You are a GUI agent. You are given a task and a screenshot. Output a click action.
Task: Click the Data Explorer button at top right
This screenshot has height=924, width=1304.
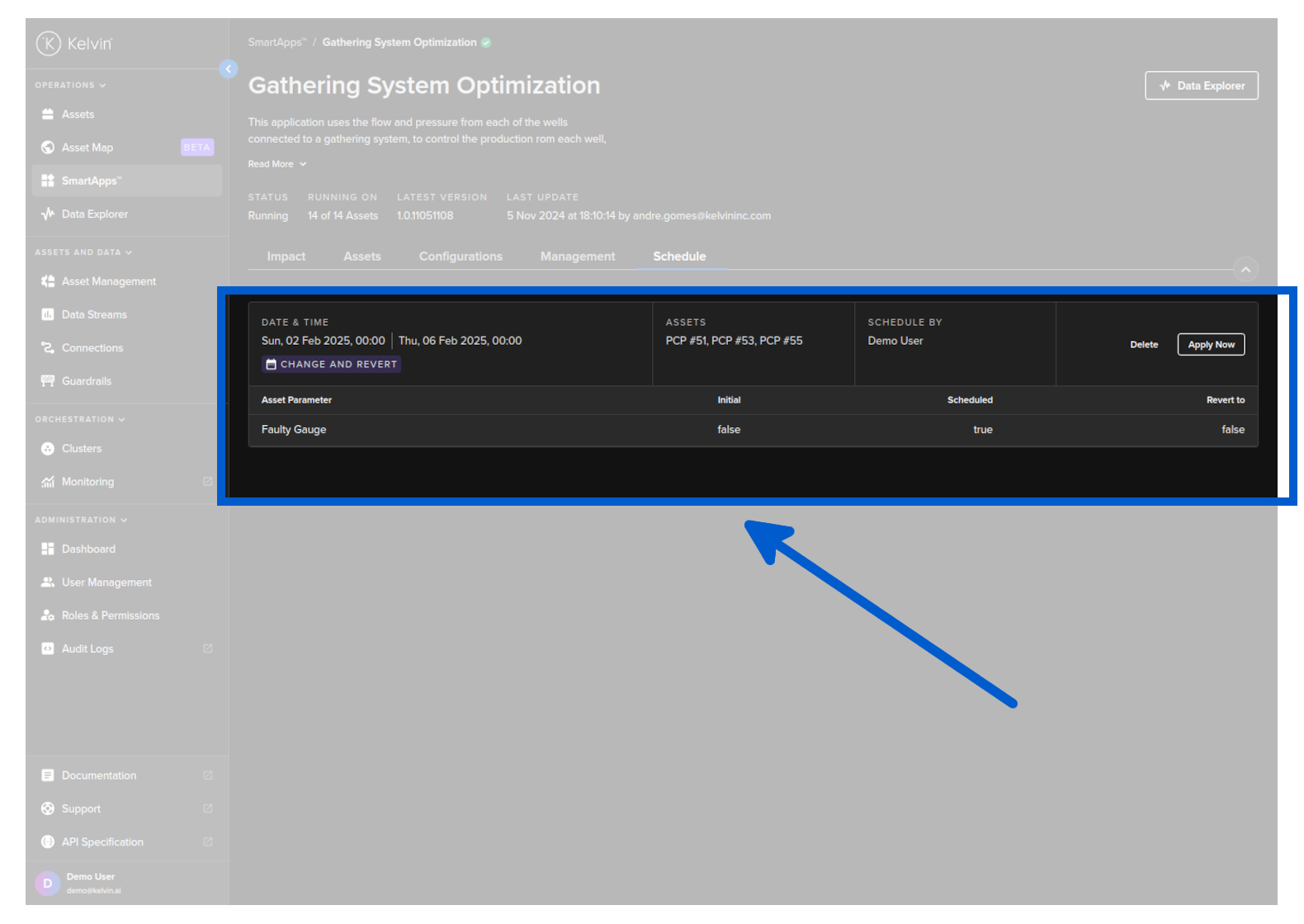1201,86
